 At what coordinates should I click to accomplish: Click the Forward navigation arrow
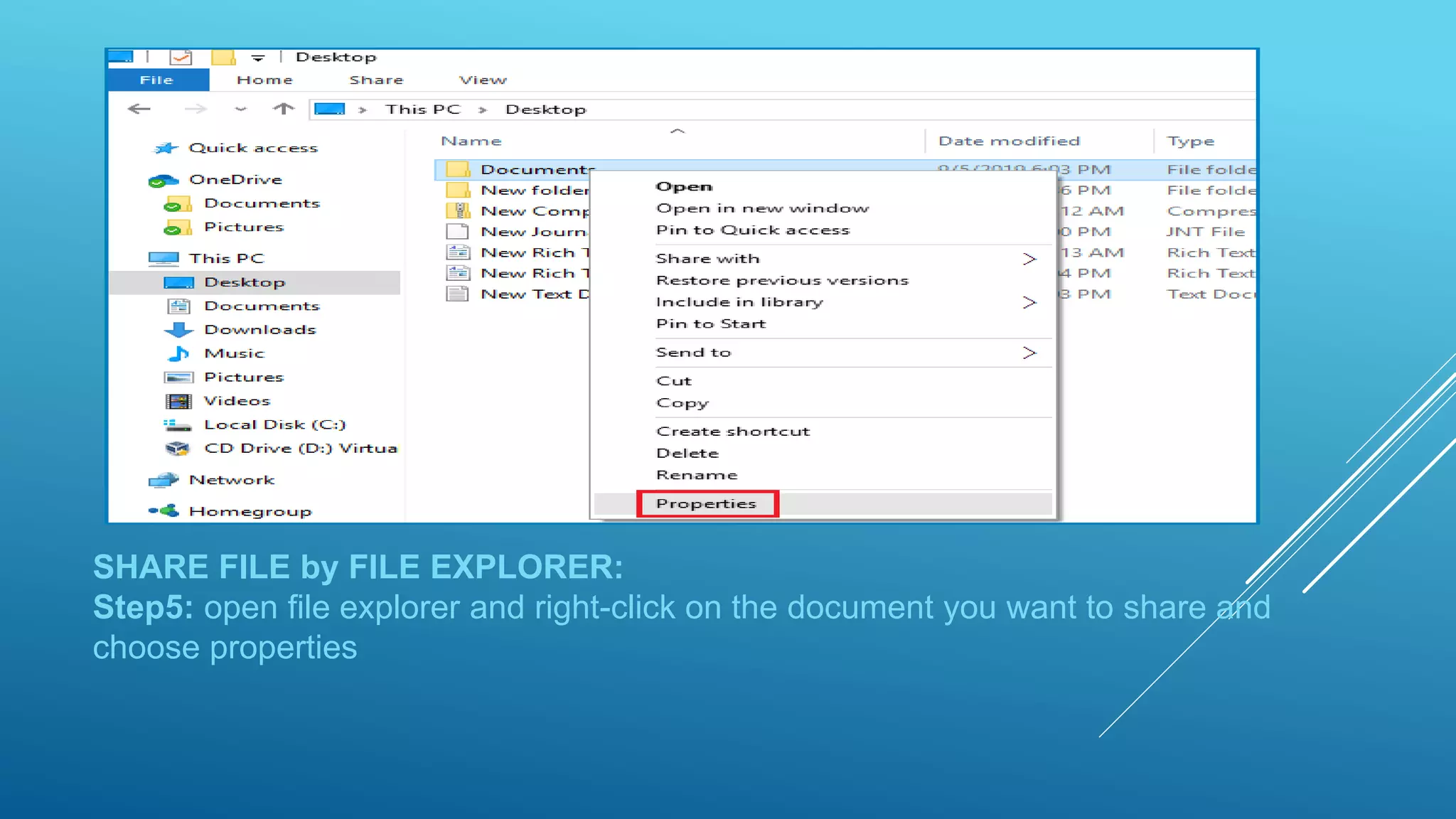[195, 109]
